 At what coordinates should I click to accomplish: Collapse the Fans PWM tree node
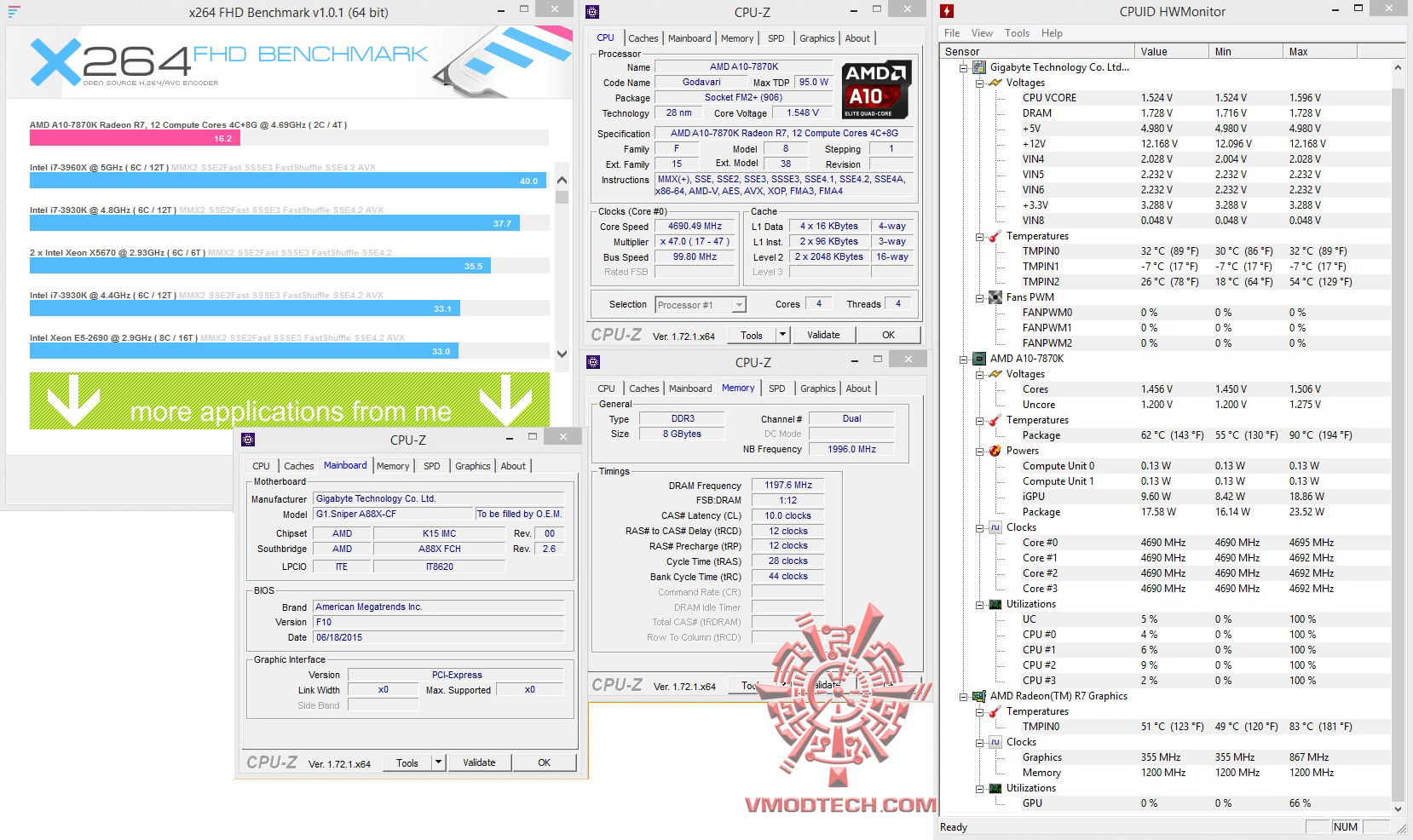coord(980,297)
